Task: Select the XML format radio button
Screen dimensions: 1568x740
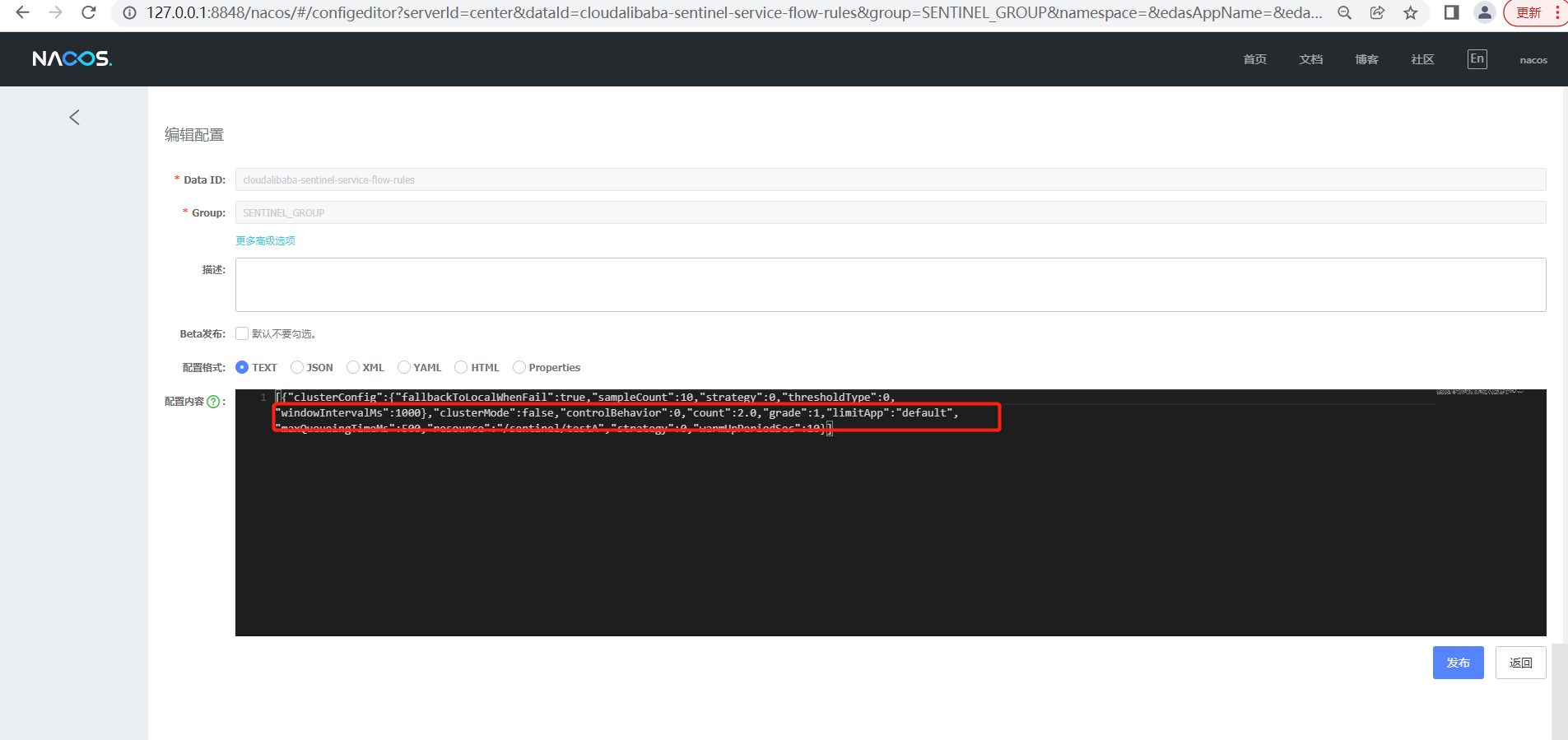Action: (x=353, y=367)
